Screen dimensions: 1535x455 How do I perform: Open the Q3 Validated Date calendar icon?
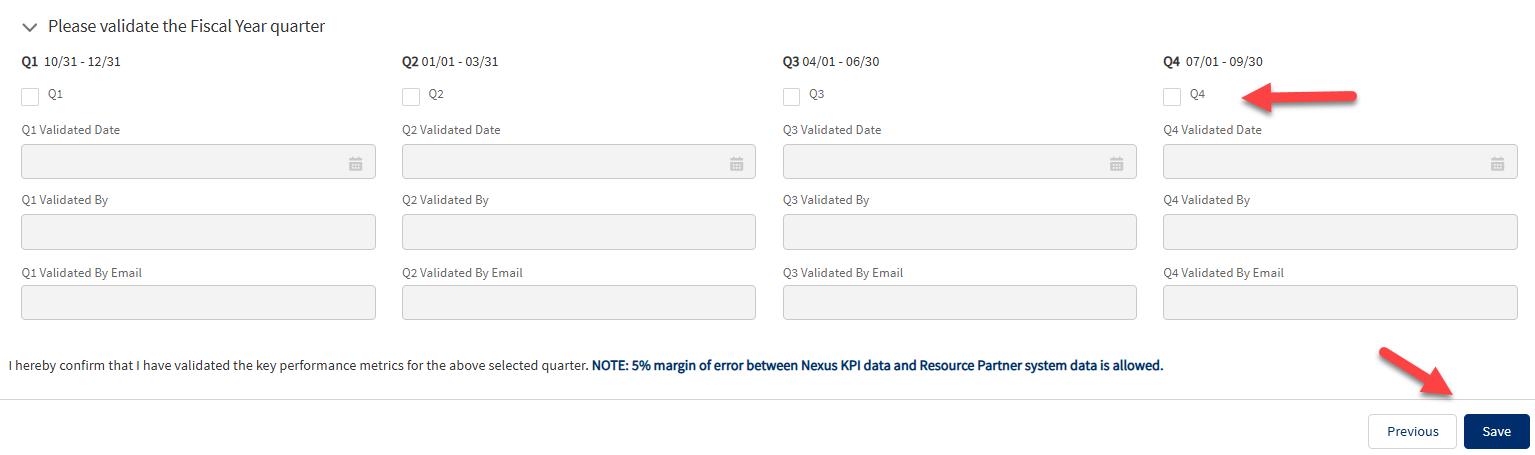(x=1117, y=163)
